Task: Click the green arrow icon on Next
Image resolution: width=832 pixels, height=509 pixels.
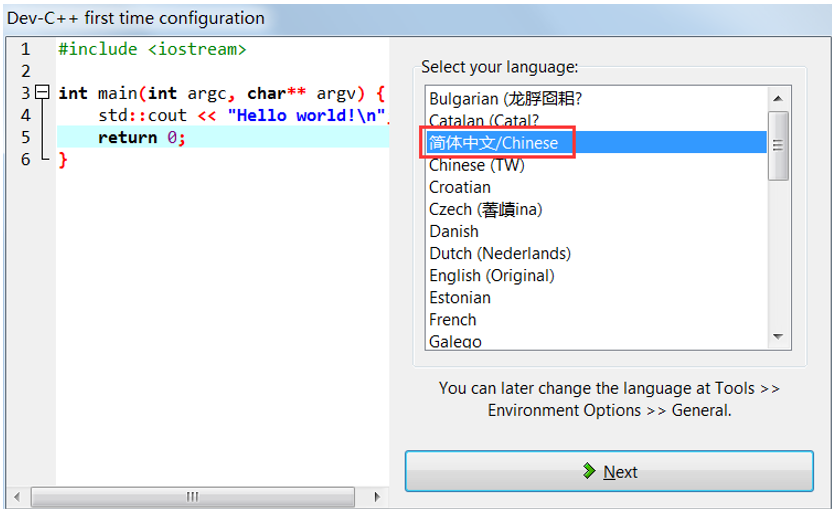Action: click(589, 472)
